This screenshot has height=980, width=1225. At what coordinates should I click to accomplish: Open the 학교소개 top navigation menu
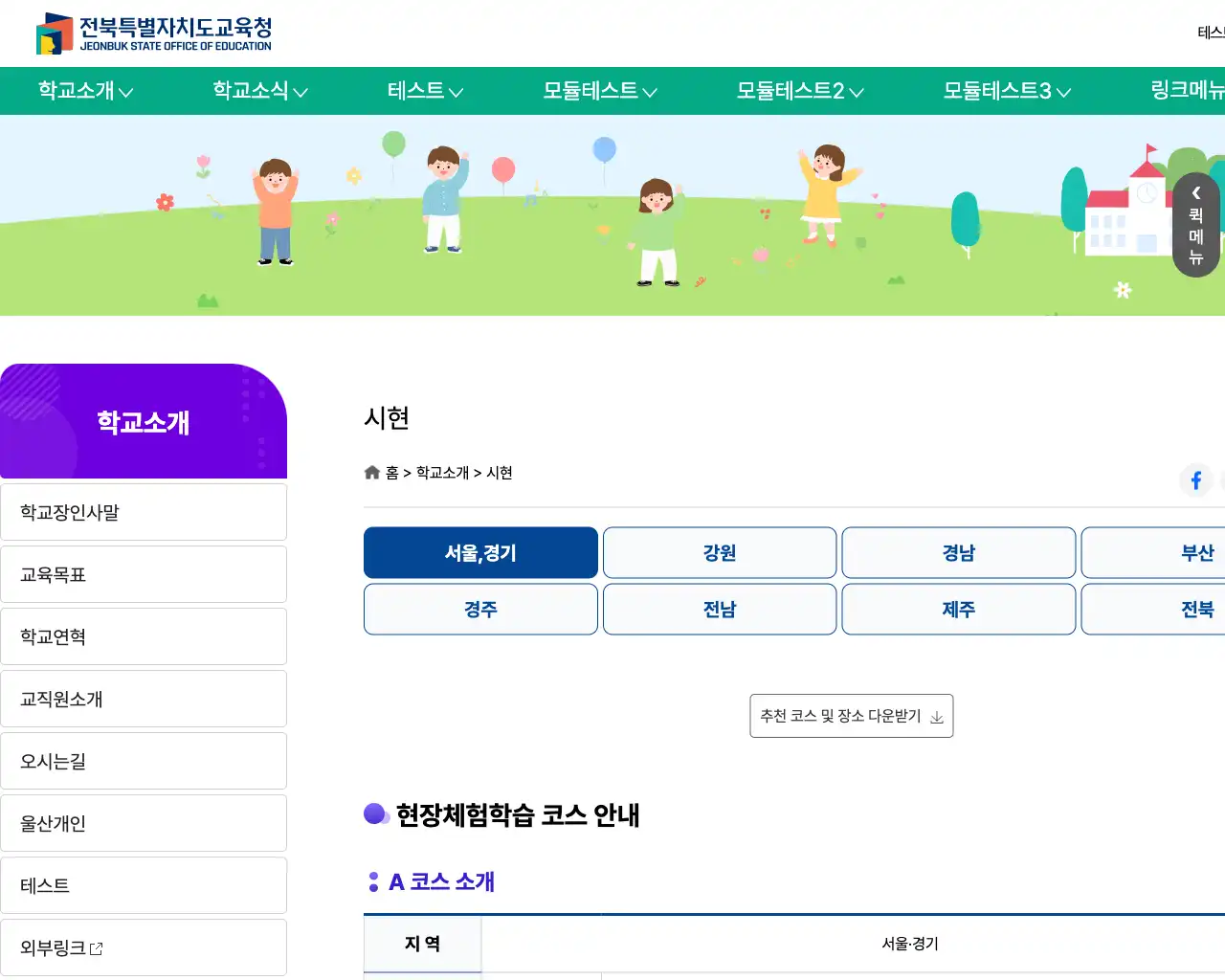pyautogui.click(x=85, y=91)
